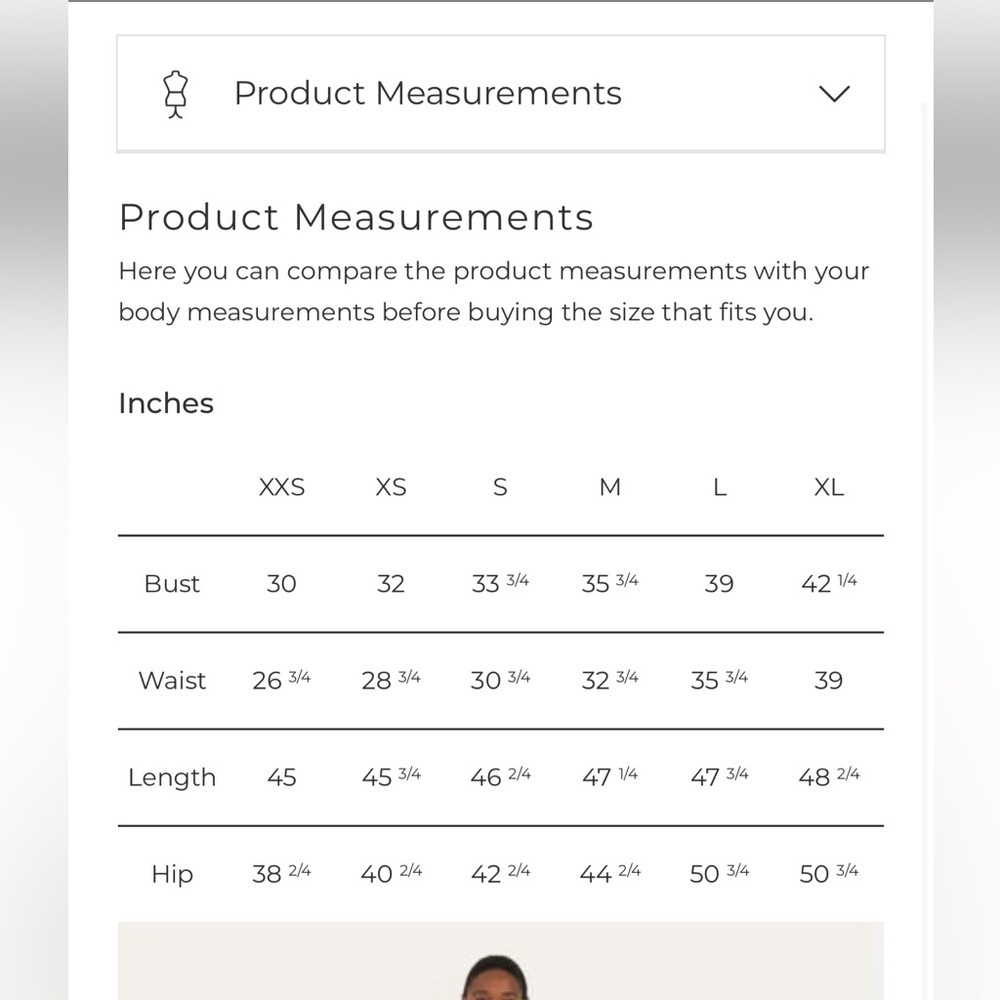Collapse Product Measurements with the chevron arrow
This screenshot has width=1000, height=1000.
[x=834, y=94]
